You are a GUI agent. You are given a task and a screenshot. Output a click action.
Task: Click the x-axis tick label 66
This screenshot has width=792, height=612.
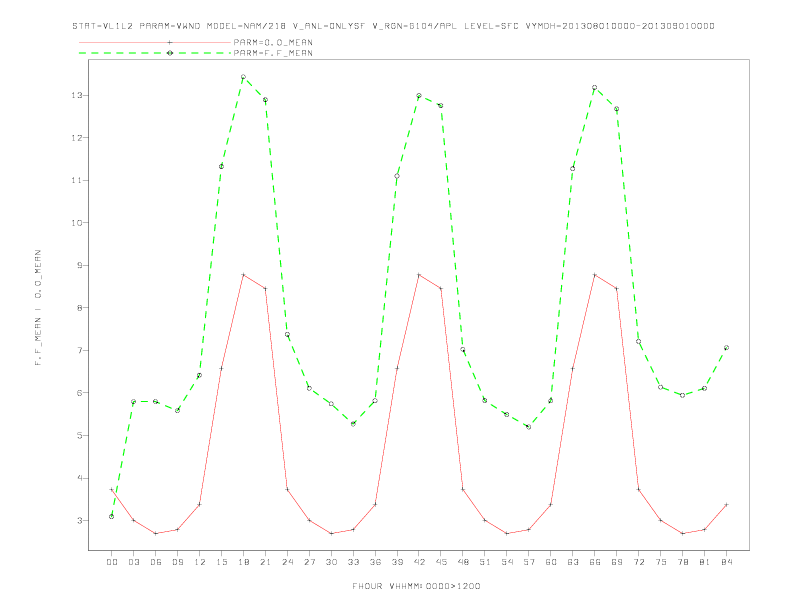pos(595,562)
